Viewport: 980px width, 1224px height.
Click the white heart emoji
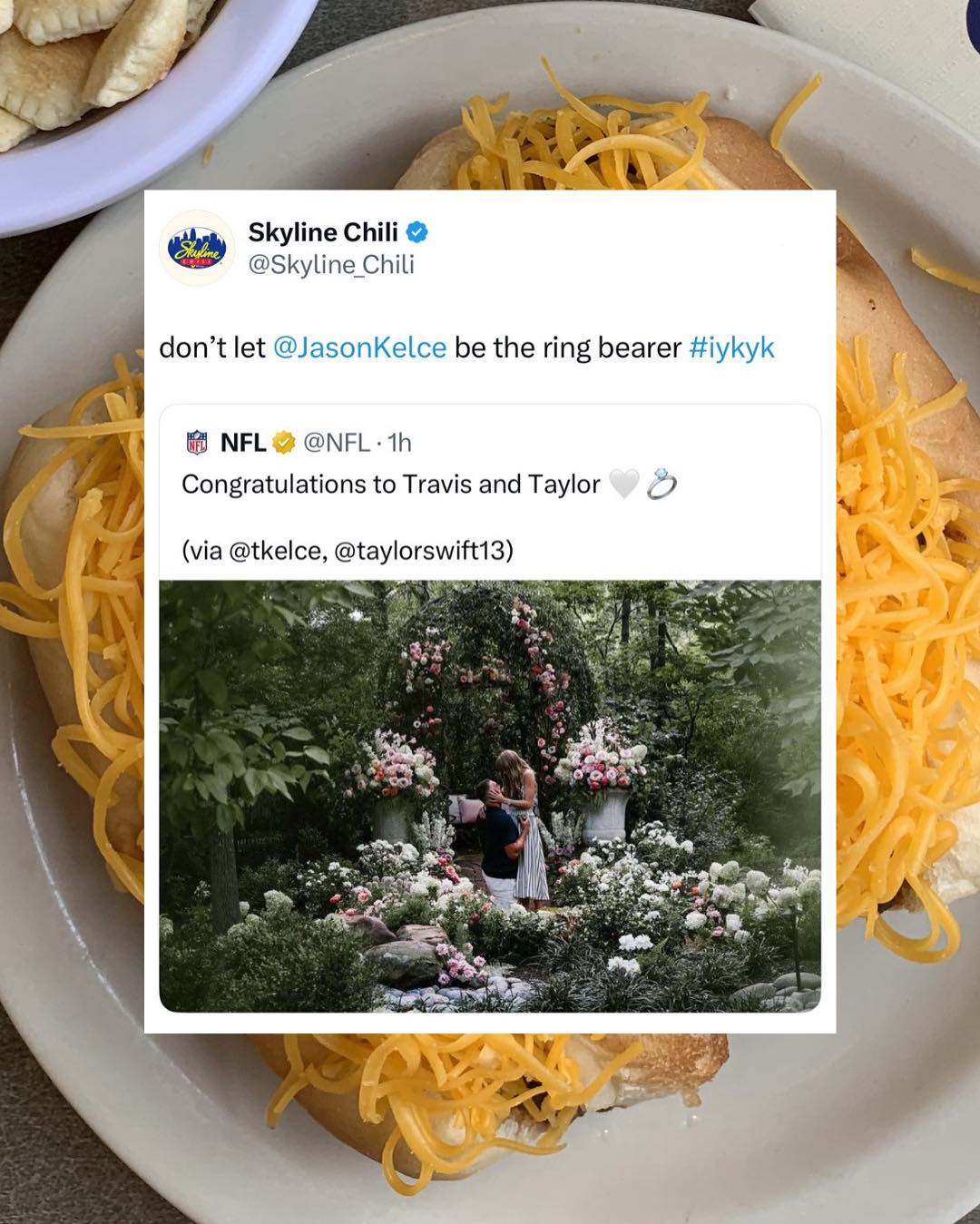click(624, 485)
